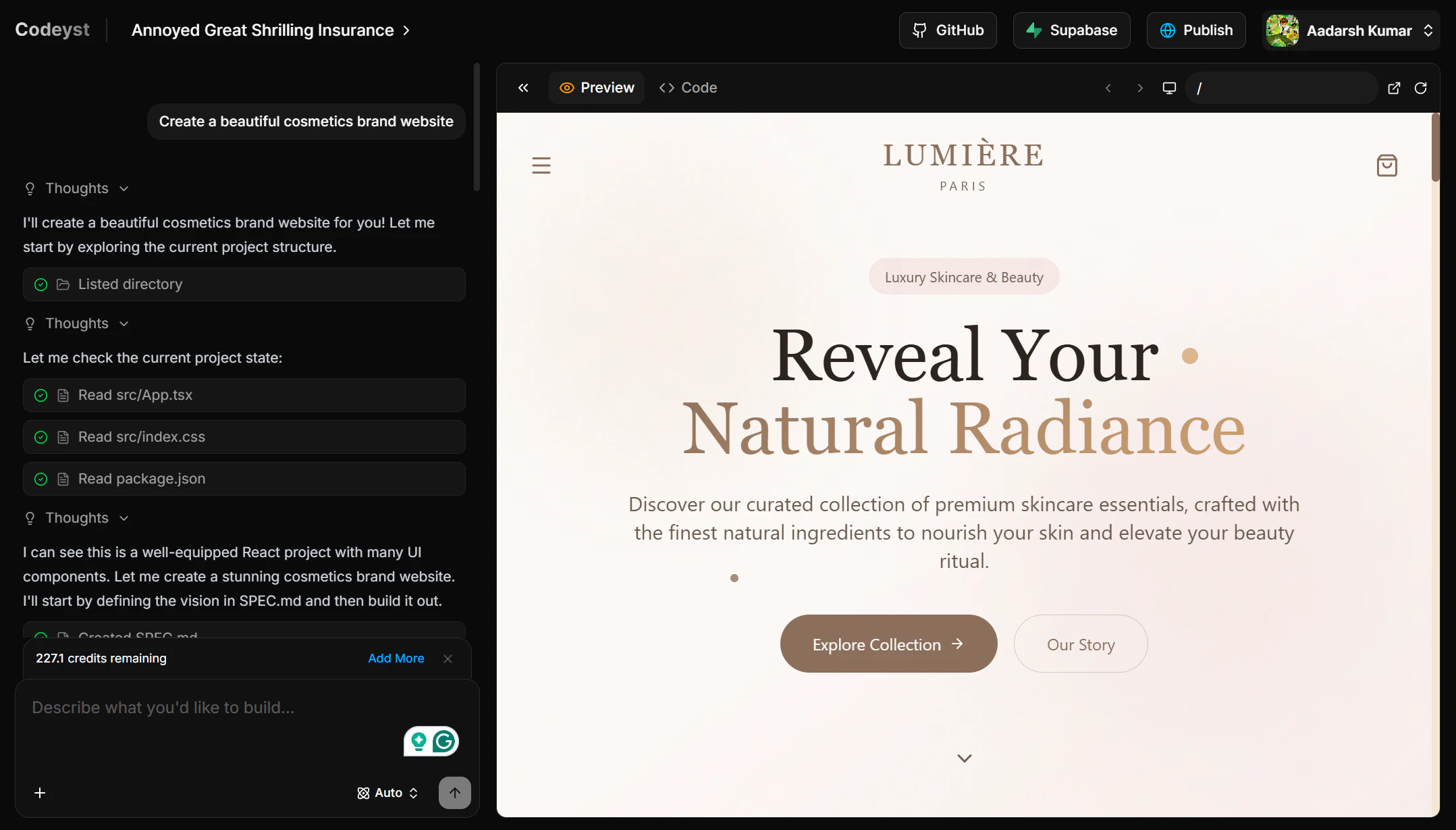
Task: Click the refresh preview icon
Action: coord(1421,88)
